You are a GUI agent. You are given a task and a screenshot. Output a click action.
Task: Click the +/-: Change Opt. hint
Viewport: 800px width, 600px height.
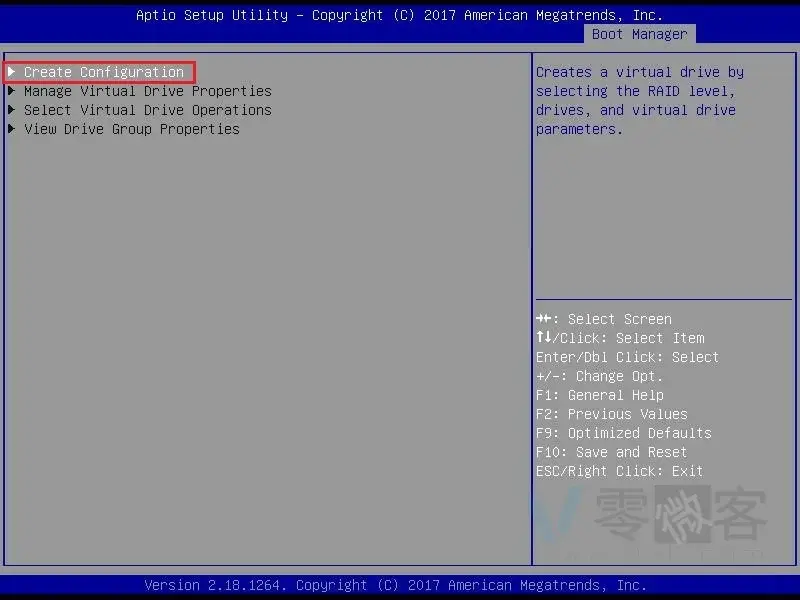[599, 376]
